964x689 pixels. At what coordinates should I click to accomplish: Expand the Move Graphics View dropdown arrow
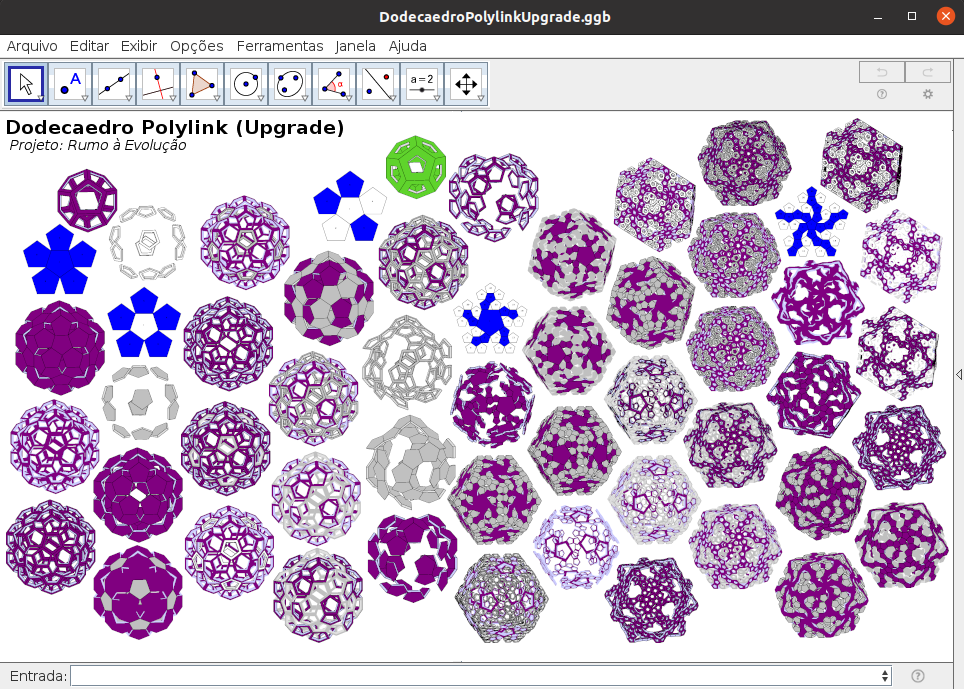pyautogui.click(x=481, y=98)
